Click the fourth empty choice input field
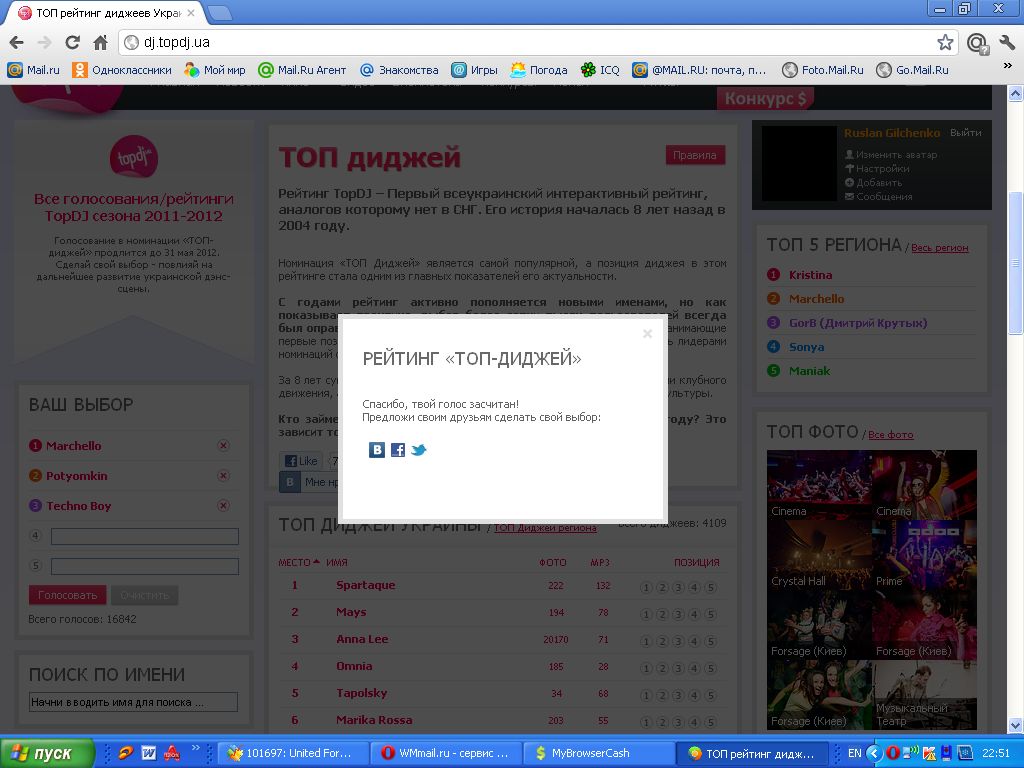Viewport: 1024px width, 768px height. coord(145,536)
